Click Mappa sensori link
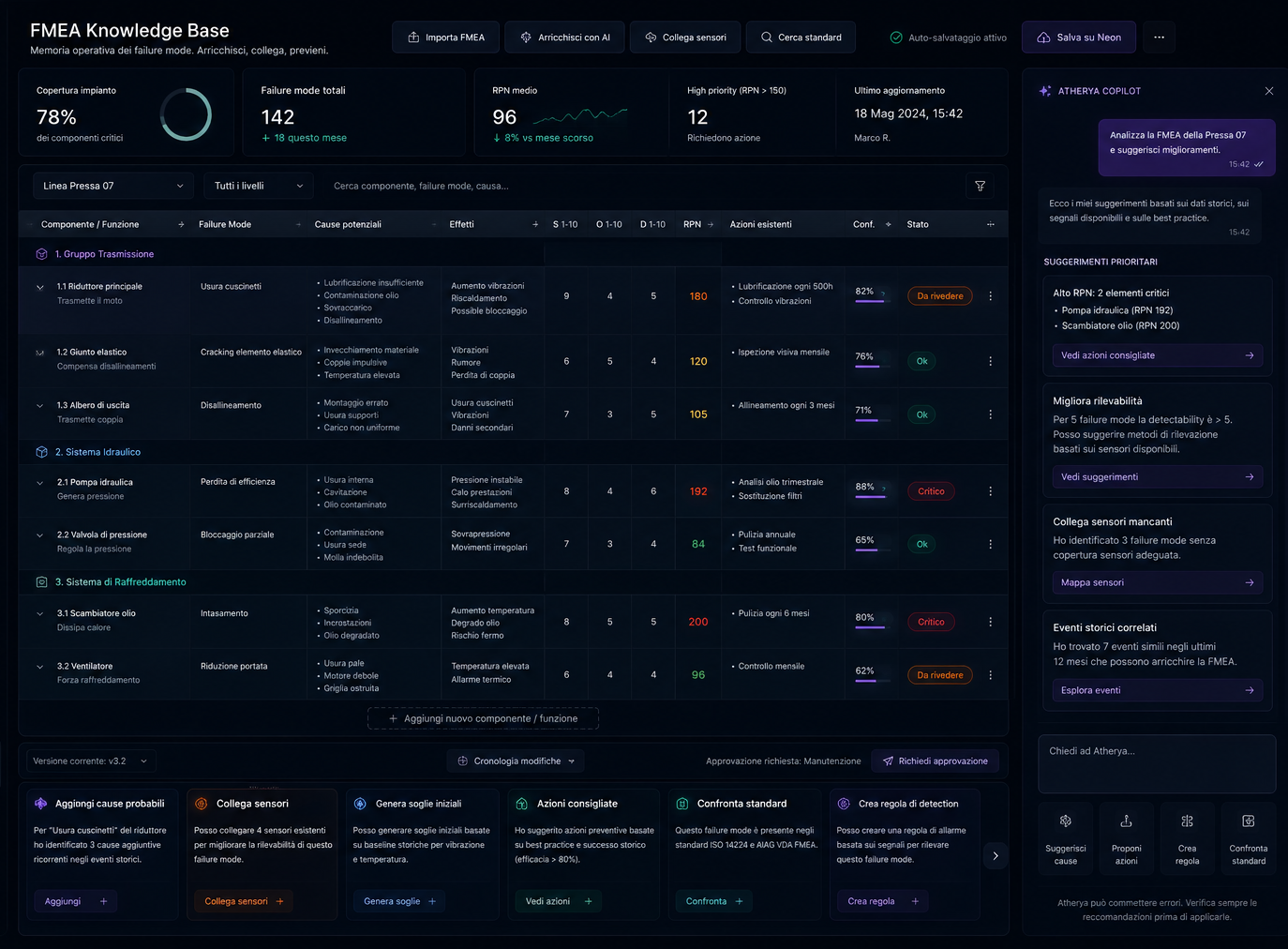The height and width of the screenshot is (949, 1288). coord(1158,582)
